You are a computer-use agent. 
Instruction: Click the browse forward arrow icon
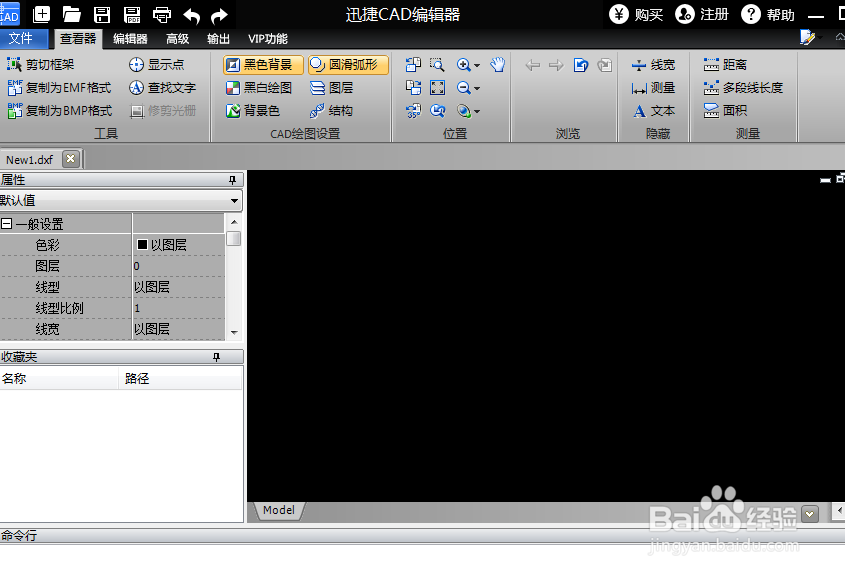tap(556, 65)
